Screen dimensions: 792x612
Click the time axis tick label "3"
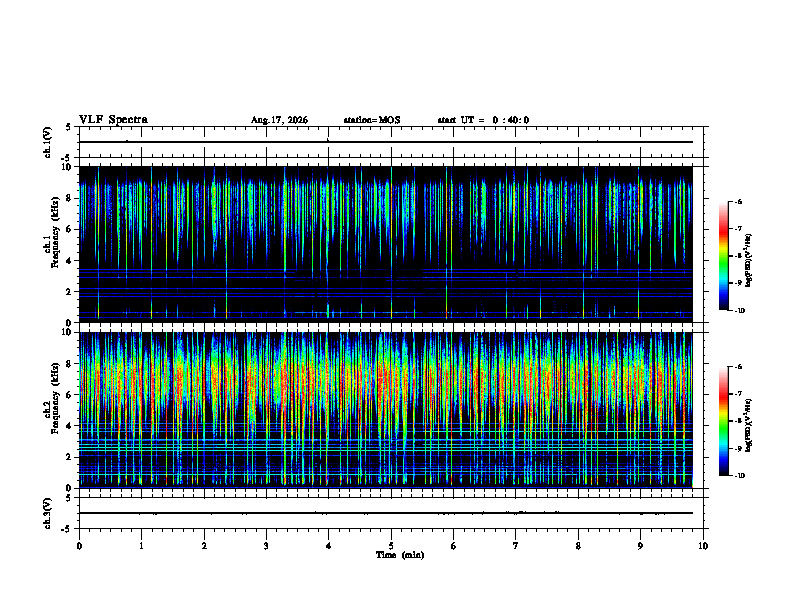(266, 546)
